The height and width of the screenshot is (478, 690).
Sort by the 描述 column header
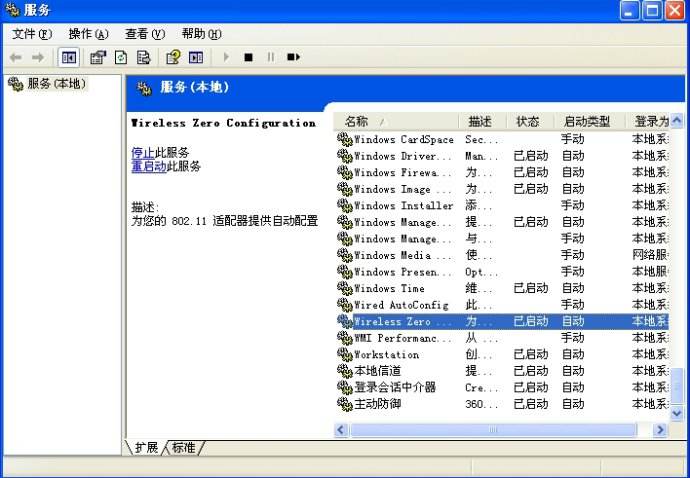tap(482, 121)
